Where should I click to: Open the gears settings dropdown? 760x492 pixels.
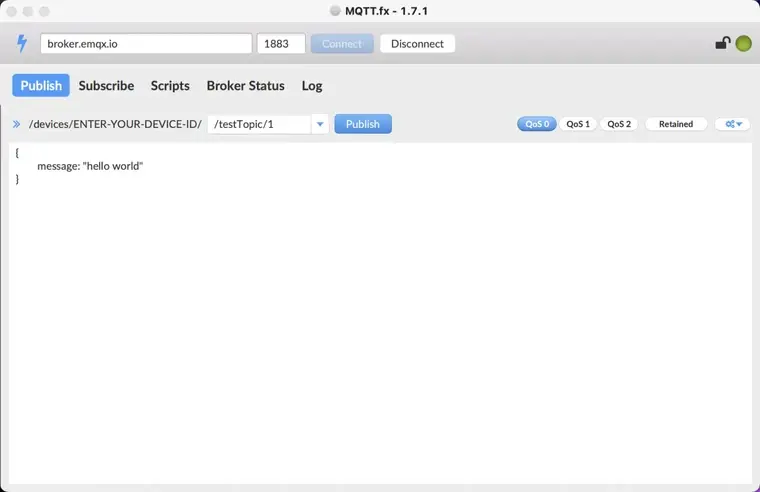(733, 124)
